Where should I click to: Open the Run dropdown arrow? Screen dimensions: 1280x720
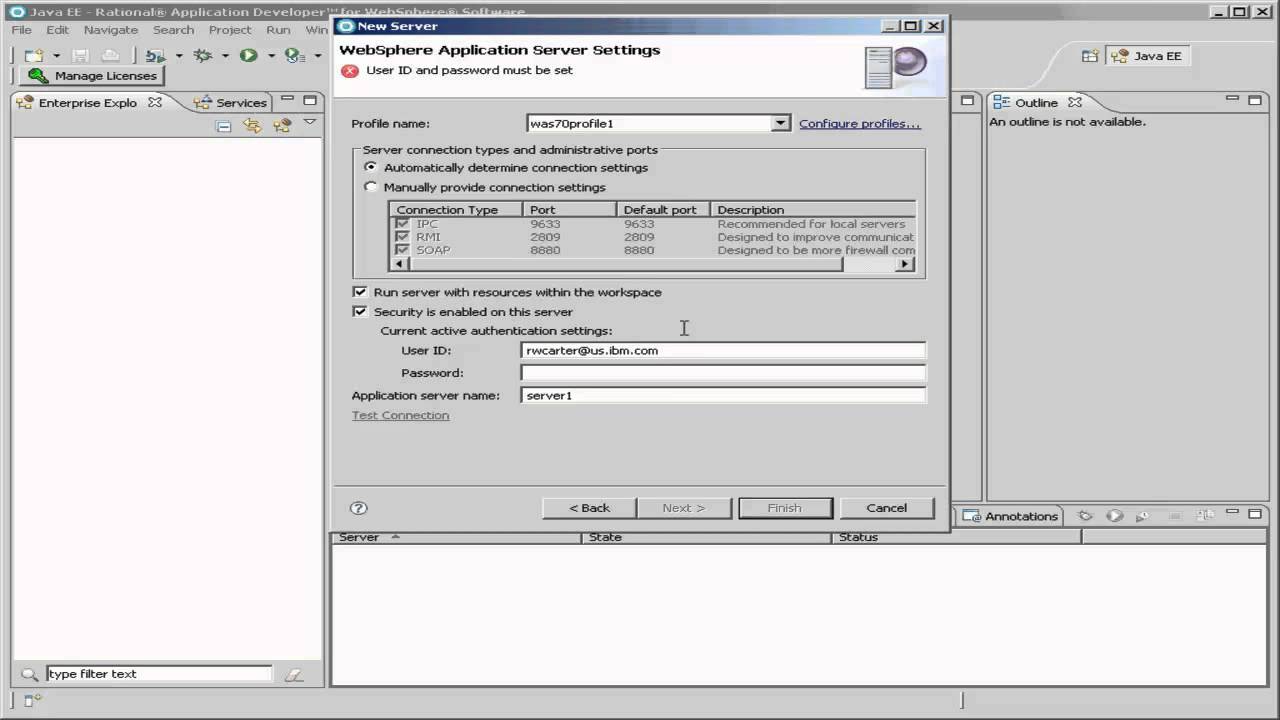click(x=270, y=56)
